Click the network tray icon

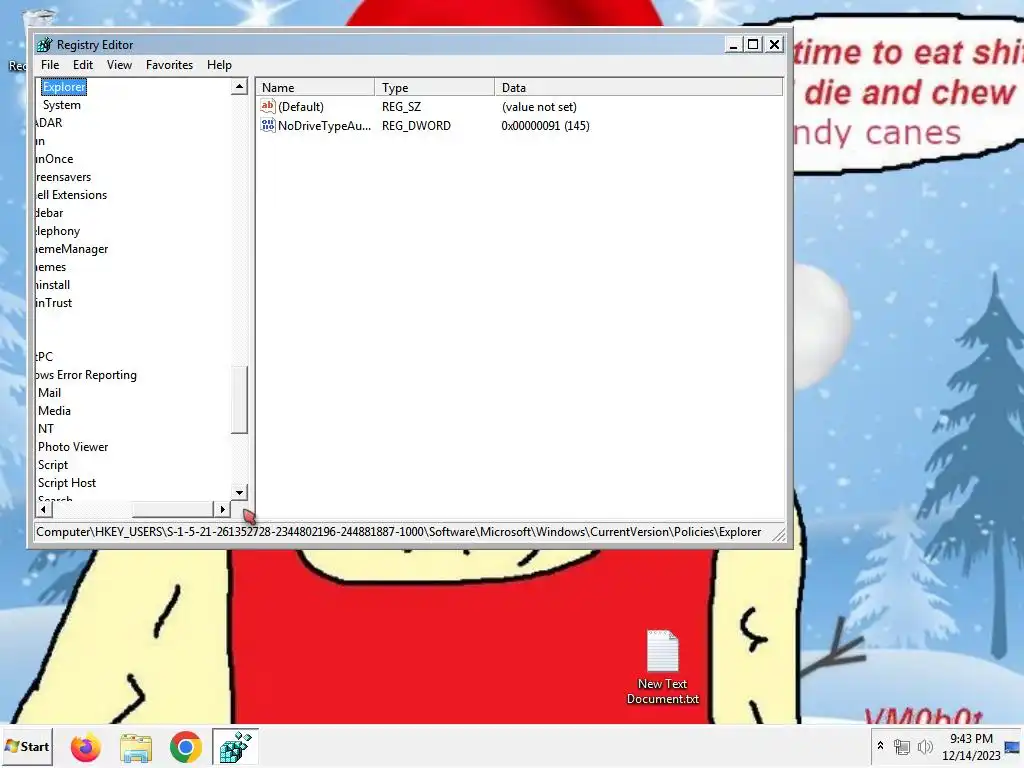pos(902,746)
